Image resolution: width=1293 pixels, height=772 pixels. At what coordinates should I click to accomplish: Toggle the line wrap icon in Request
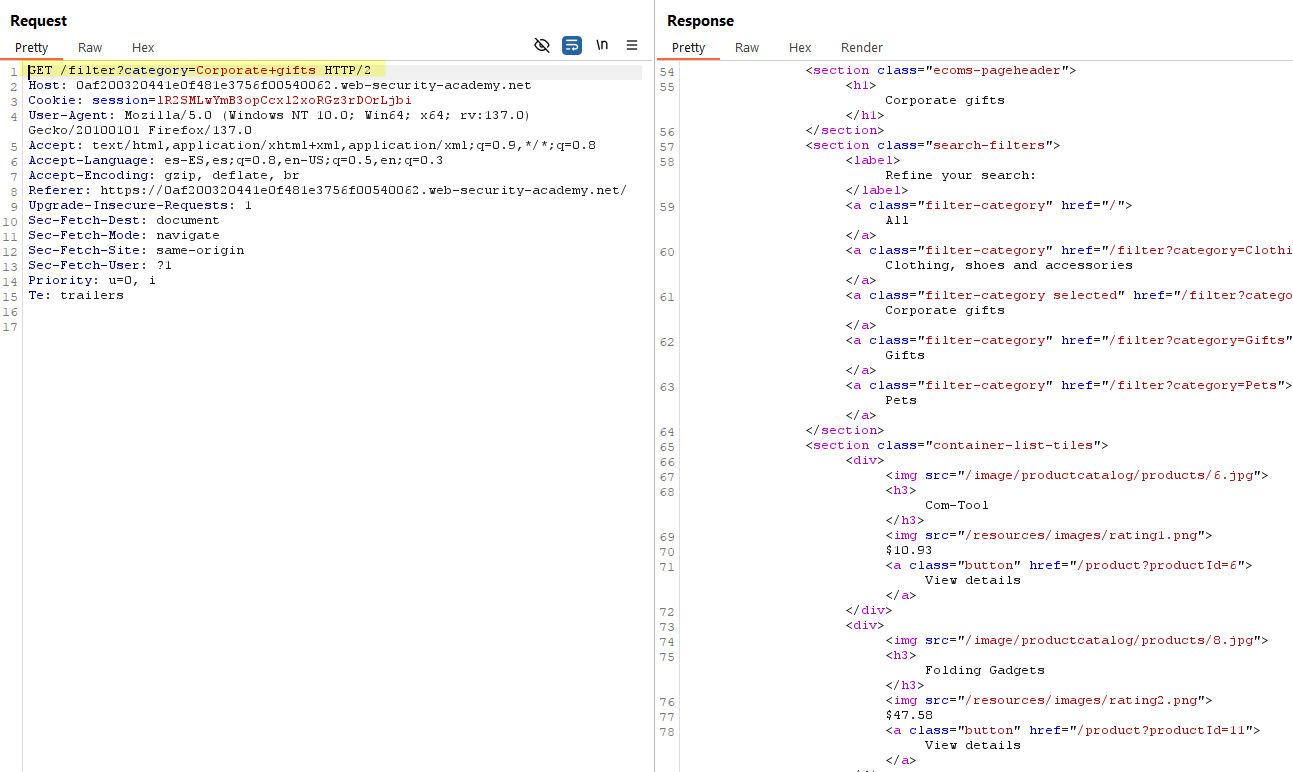pos(572,45)
